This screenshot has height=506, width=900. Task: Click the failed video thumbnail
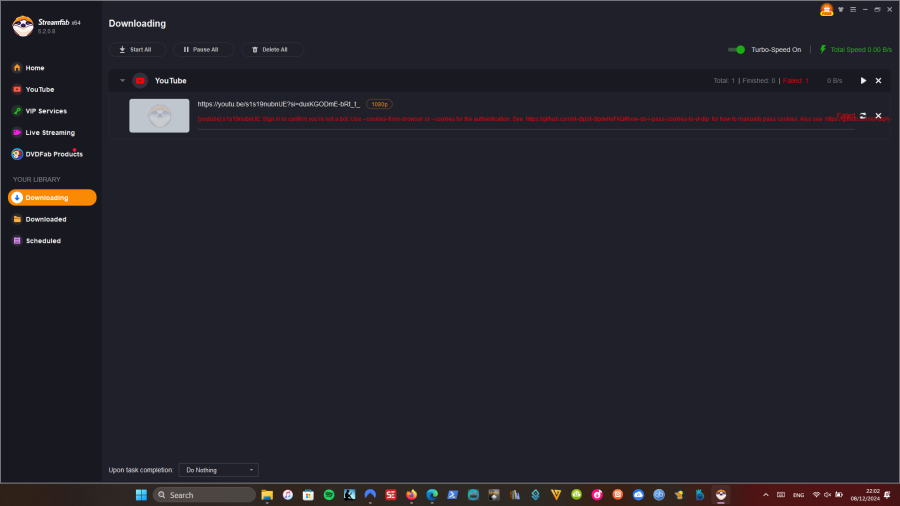[x=159, y=116]
